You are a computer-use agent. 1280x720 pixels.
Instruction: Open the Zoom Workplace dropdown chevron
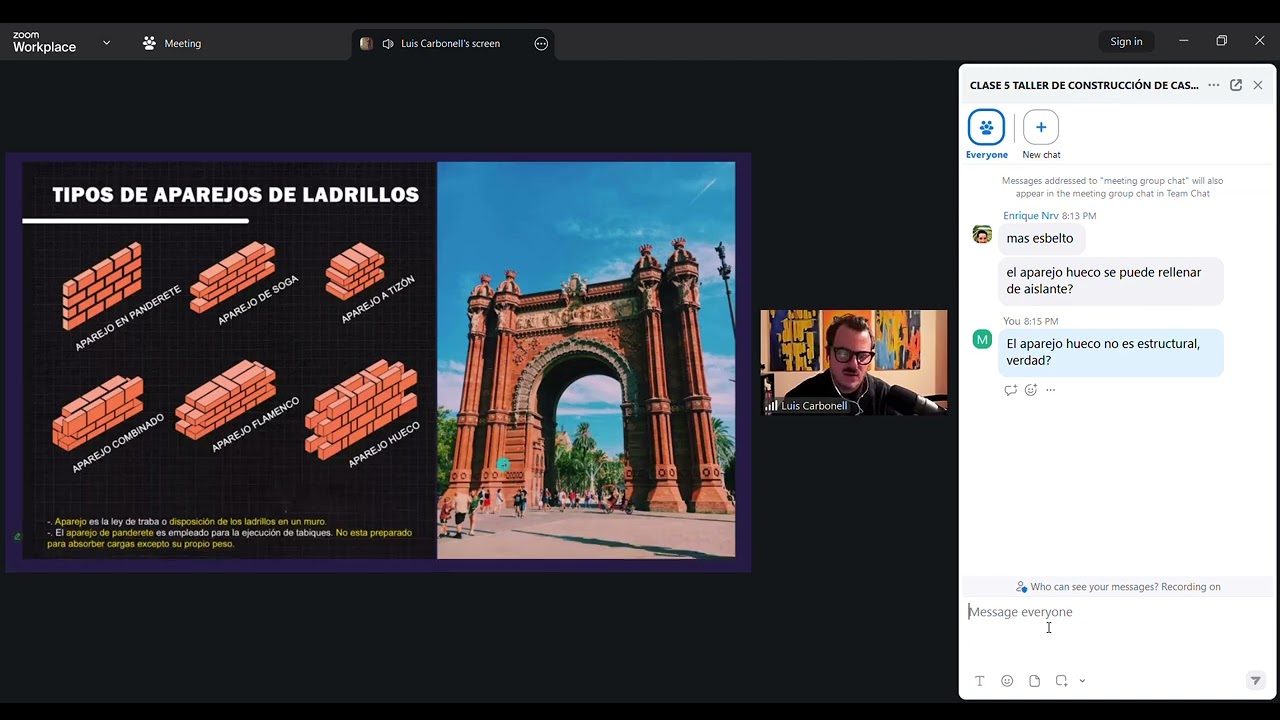tap(106, 43)
